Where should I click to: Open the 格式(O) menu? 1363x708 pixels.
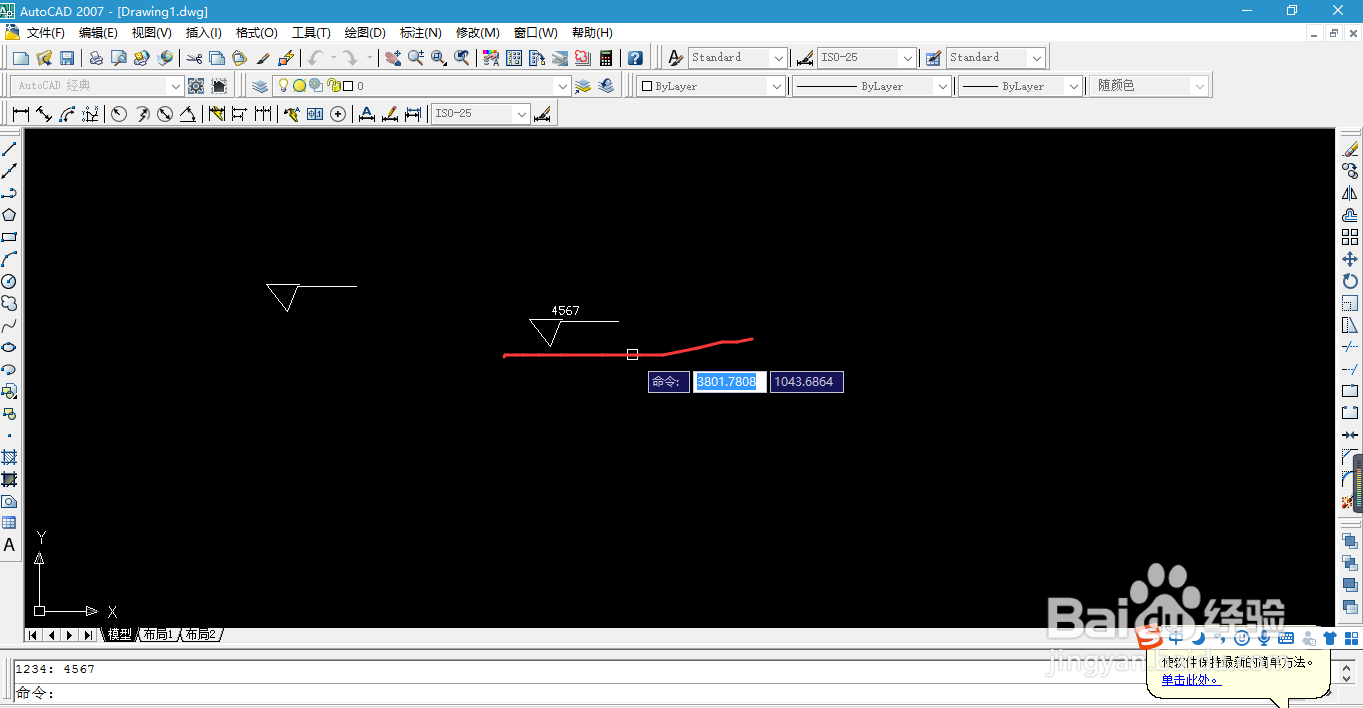257,33
